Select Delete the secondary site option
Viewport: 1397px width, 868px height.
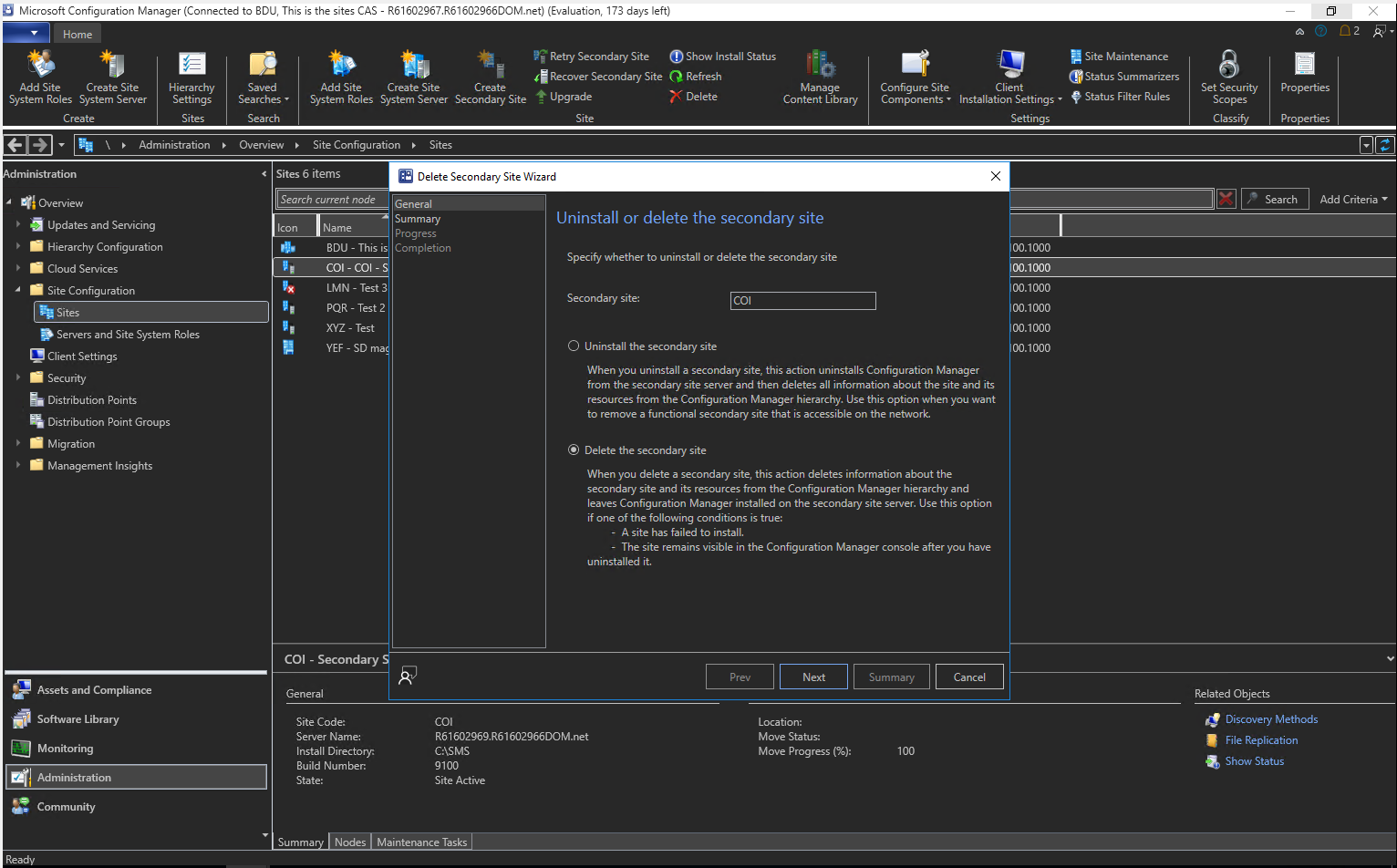pyautogui.click(x=574, y=449)
